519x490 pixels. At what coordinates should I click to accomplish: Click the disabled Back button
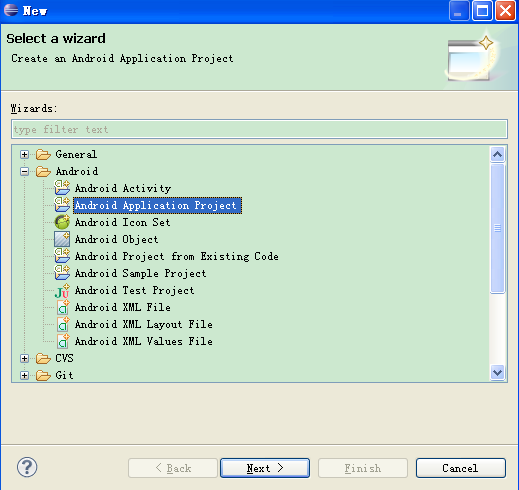[x=173, y=468]
